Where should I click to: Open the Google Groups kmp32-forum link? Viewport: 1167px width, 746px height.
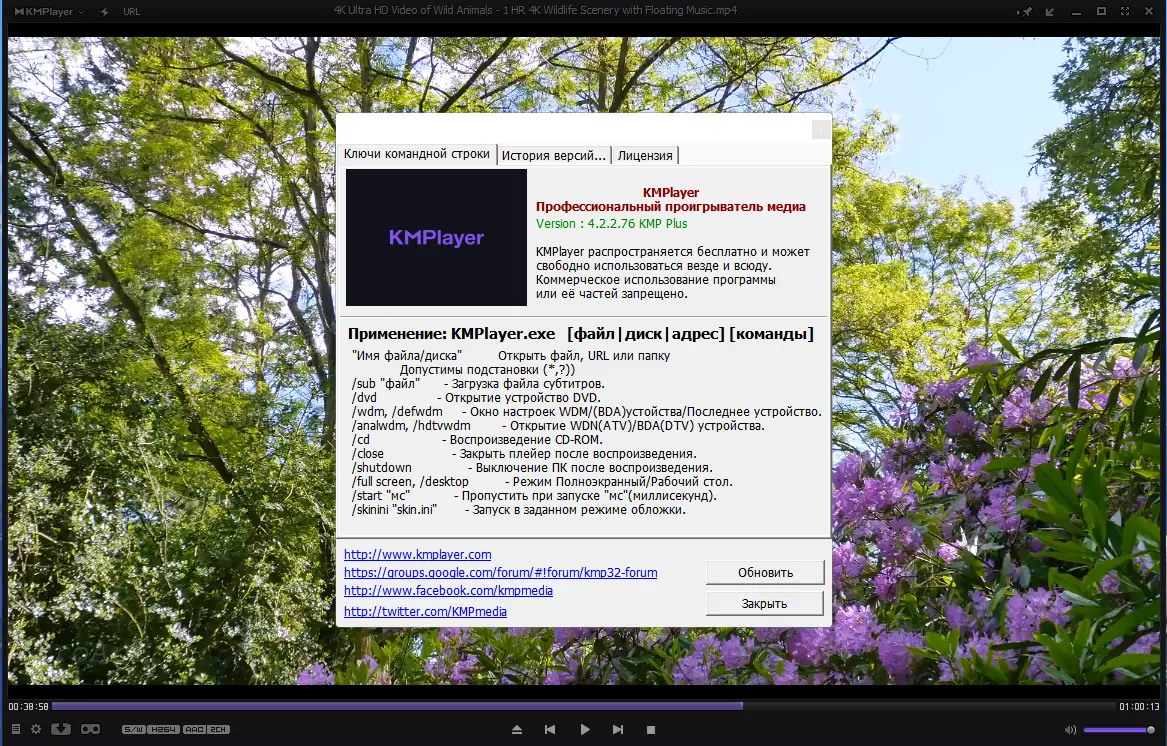500,572
